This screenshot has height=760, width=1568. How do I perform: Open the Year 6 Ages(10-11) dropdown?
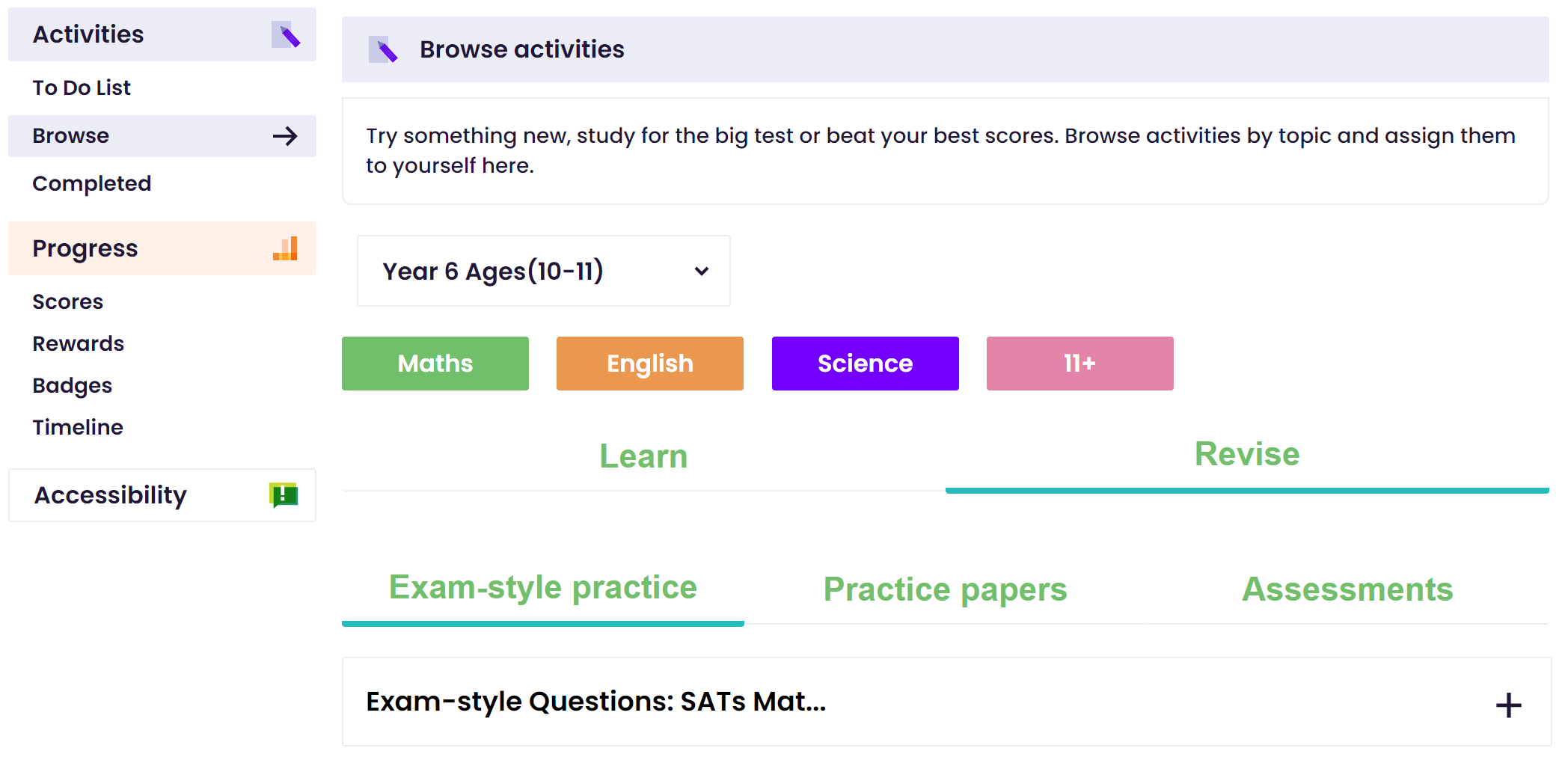click(544, 271)
